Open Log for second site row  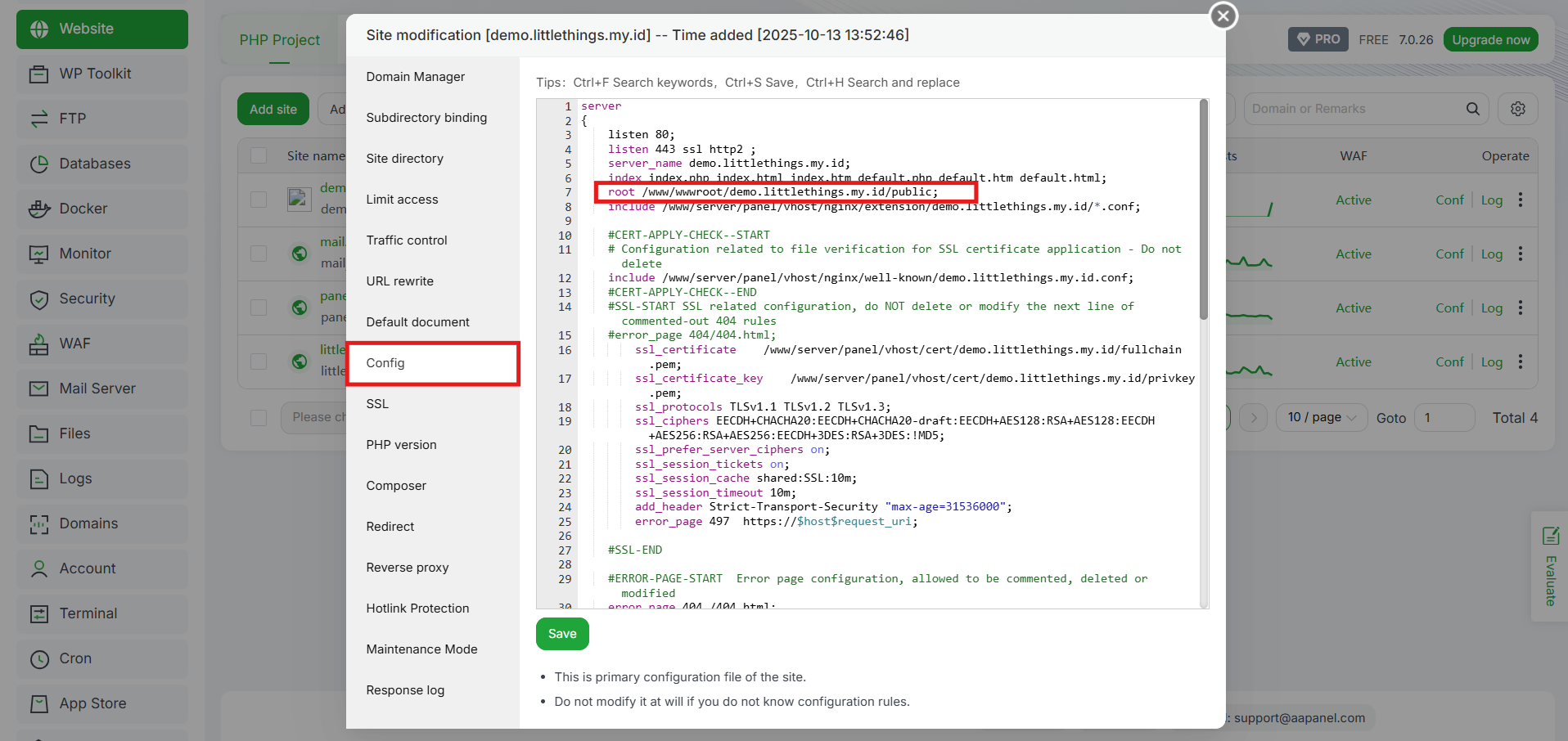coord(1492,254)
